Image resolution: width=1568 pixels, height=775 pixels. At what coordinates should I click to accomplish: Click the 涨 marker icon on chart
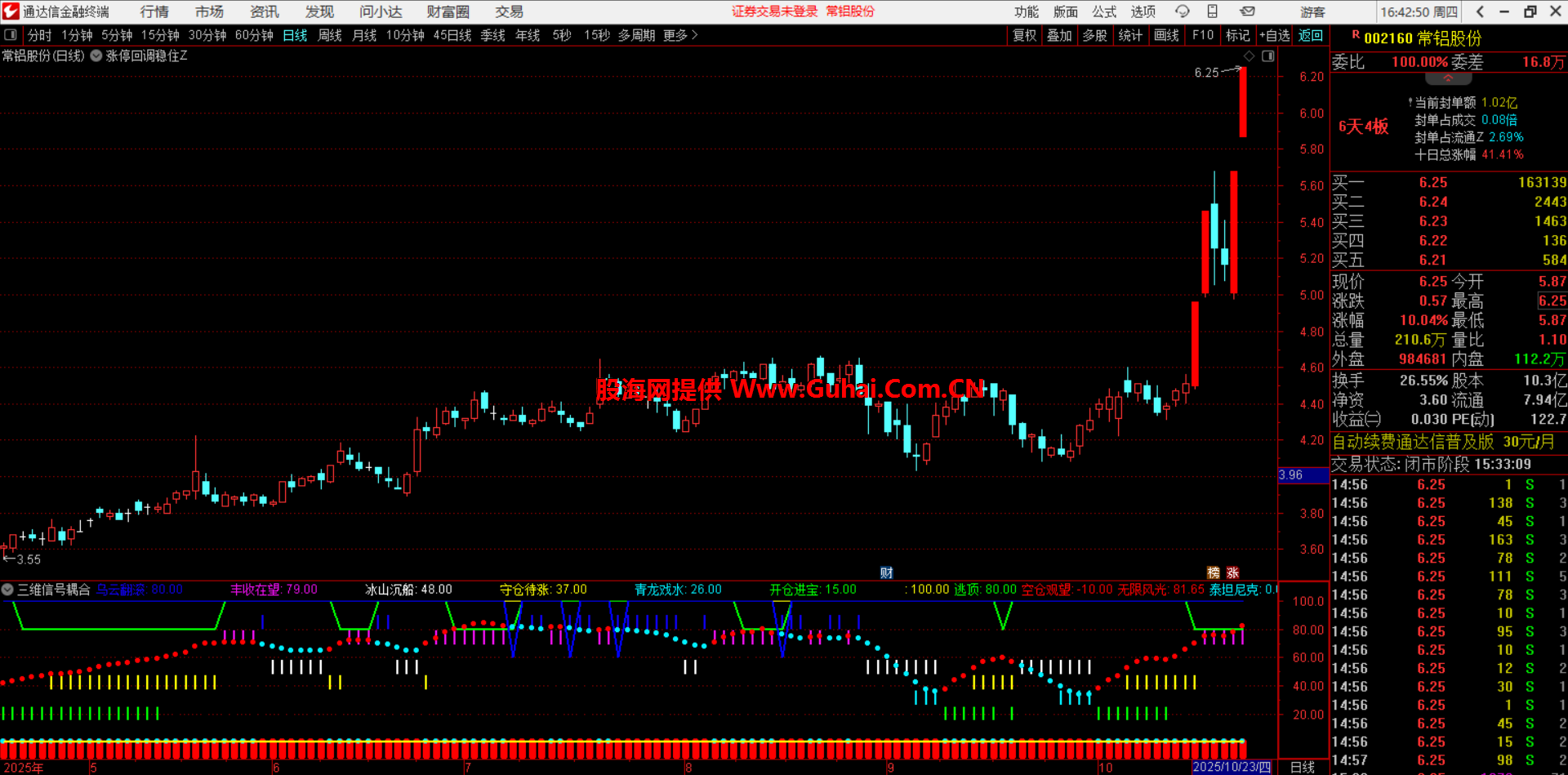pyautogui.click(x=1233, y=573)
